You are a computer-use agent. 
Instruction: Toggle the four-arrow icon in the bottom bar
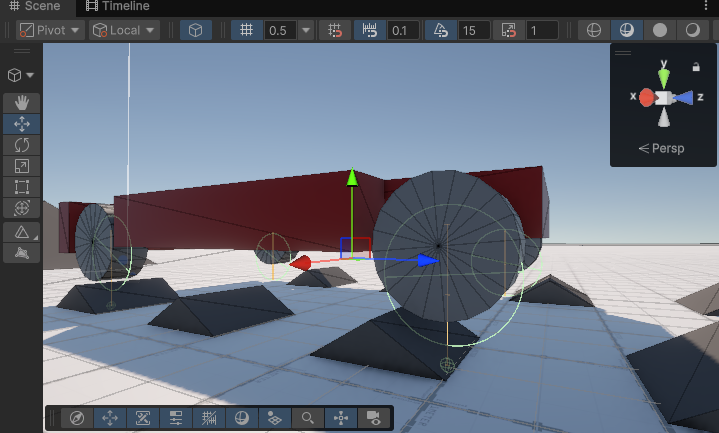[x=110, y=418]
